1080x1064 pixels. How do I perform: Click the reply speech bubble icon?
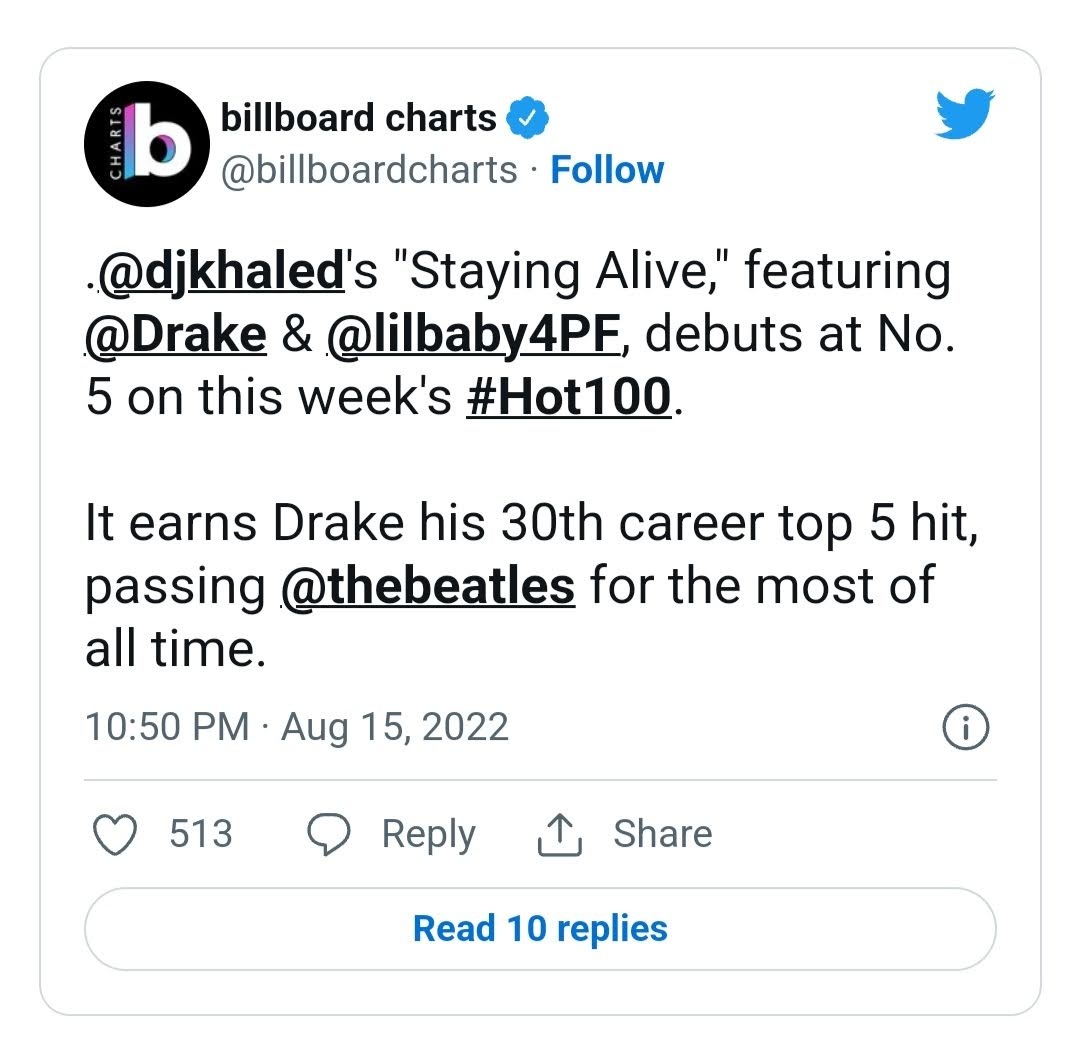pos(327,834)
